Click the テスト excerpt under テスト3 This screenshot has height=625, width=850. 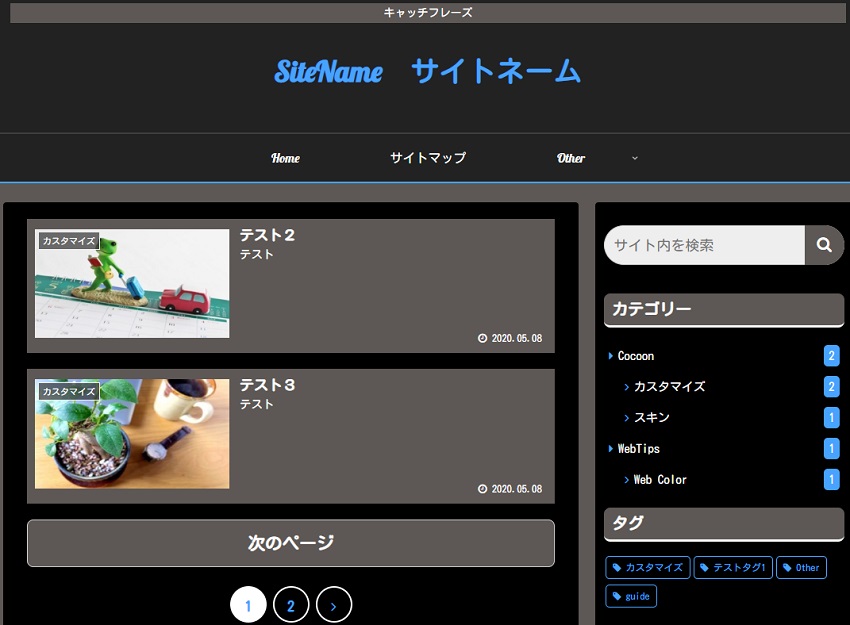point(256,404)
